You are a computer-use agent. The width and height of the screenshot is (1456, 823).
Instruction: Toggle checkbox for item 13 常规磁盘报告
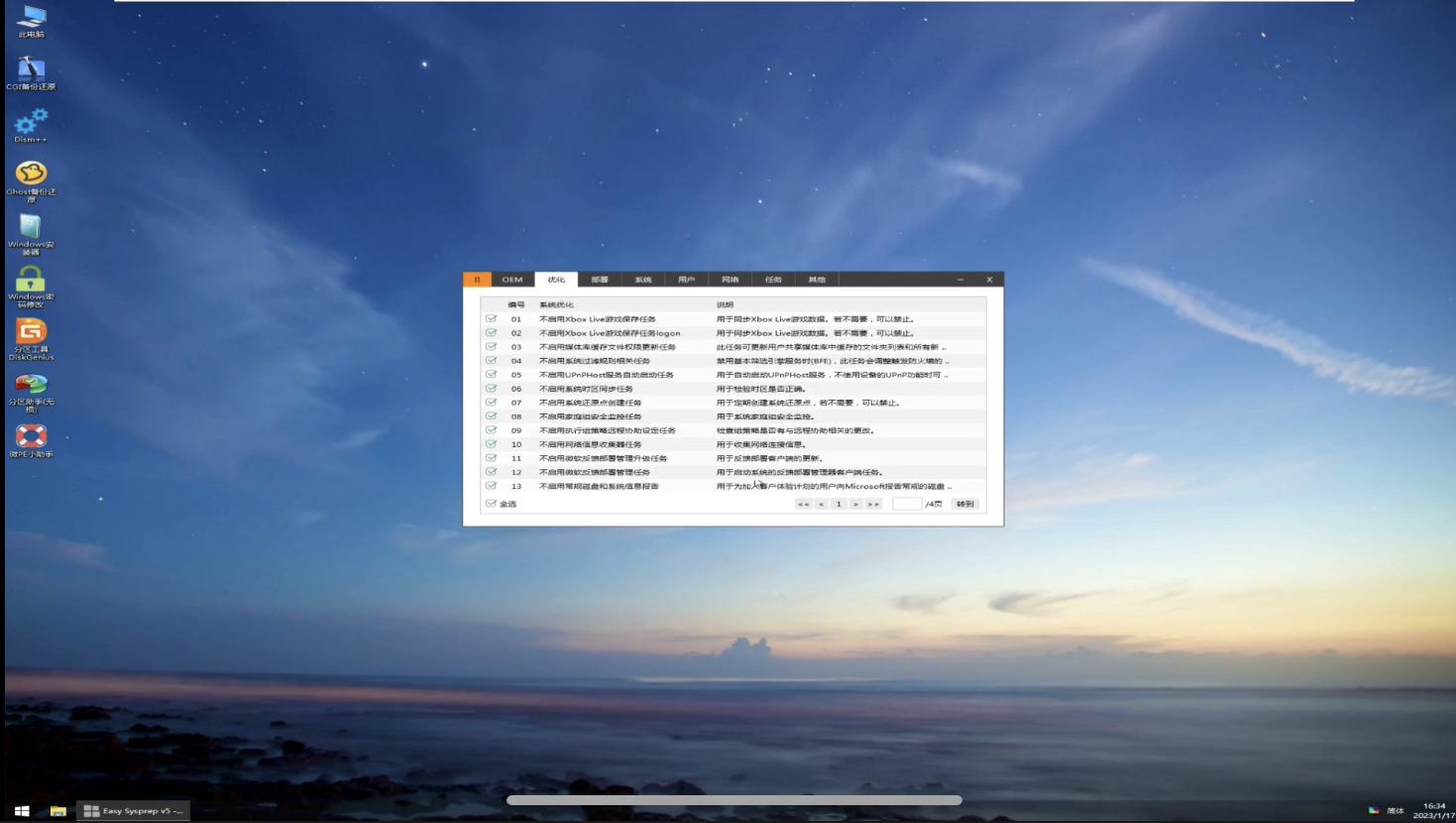pyautogui.click(x=491, y=486)
